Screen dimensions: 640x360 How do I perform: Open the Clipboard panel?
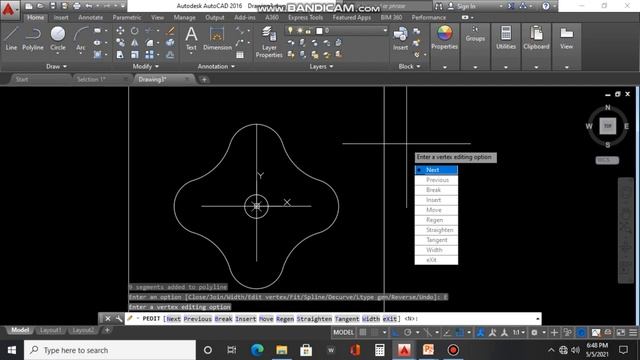click(536, 38)
